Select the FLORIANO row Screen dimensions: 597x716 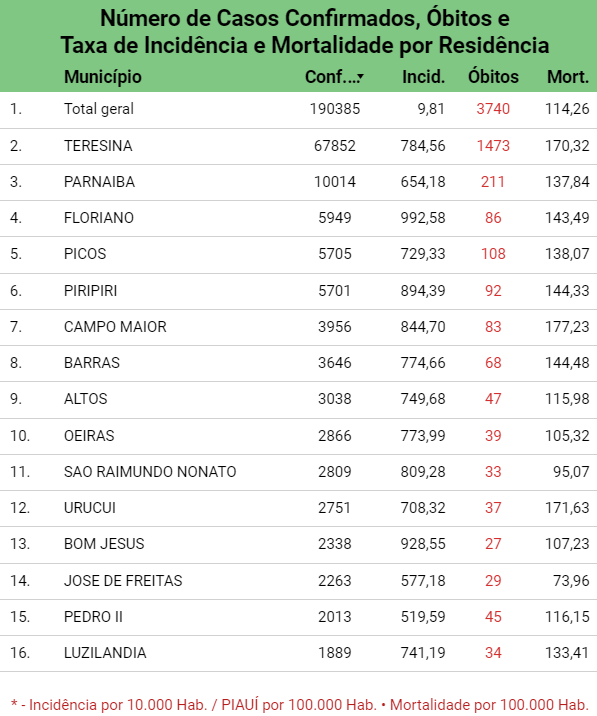pyautogui.click(x=298, y=218)
